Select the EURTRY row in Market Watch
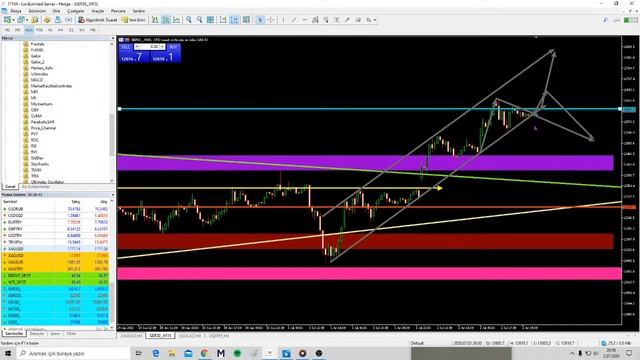This screenshot has height=360, width=640. click(56, 222)
